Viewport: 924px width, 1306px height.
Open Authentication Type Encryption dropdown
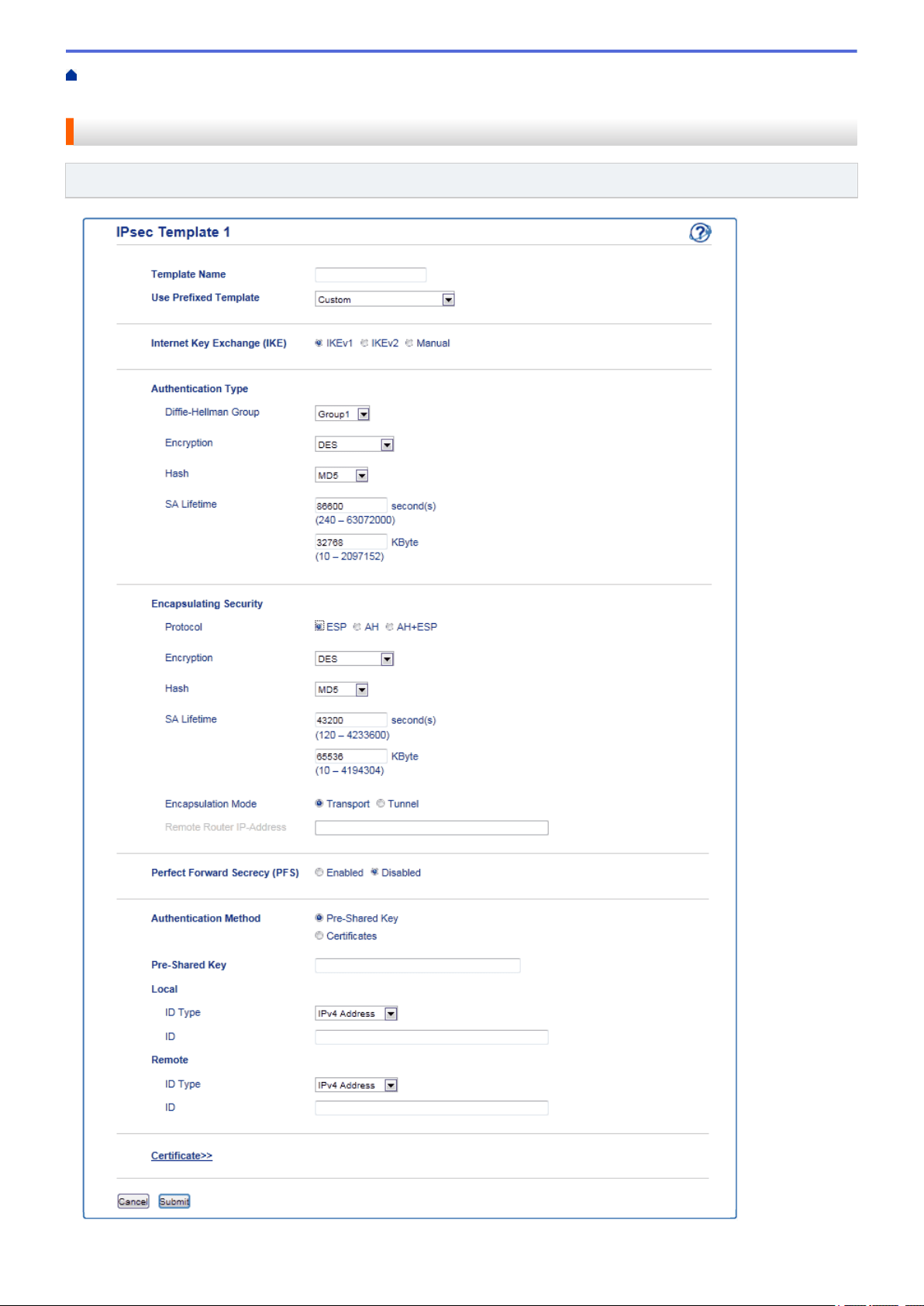(x=355, y=445)
